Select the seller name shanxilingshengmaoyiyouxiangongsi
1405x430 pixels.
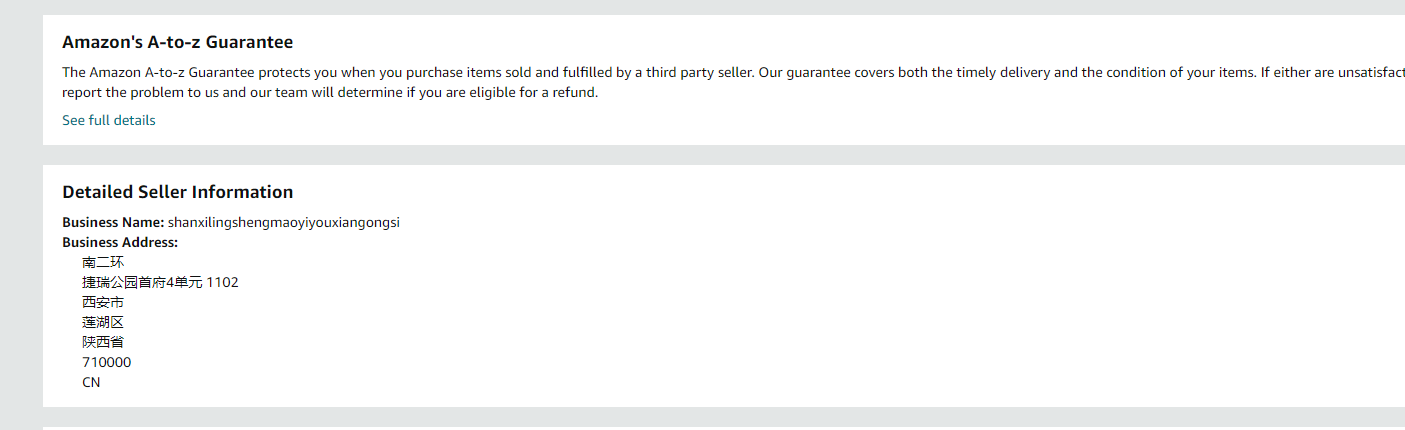[x=283, y=222]
